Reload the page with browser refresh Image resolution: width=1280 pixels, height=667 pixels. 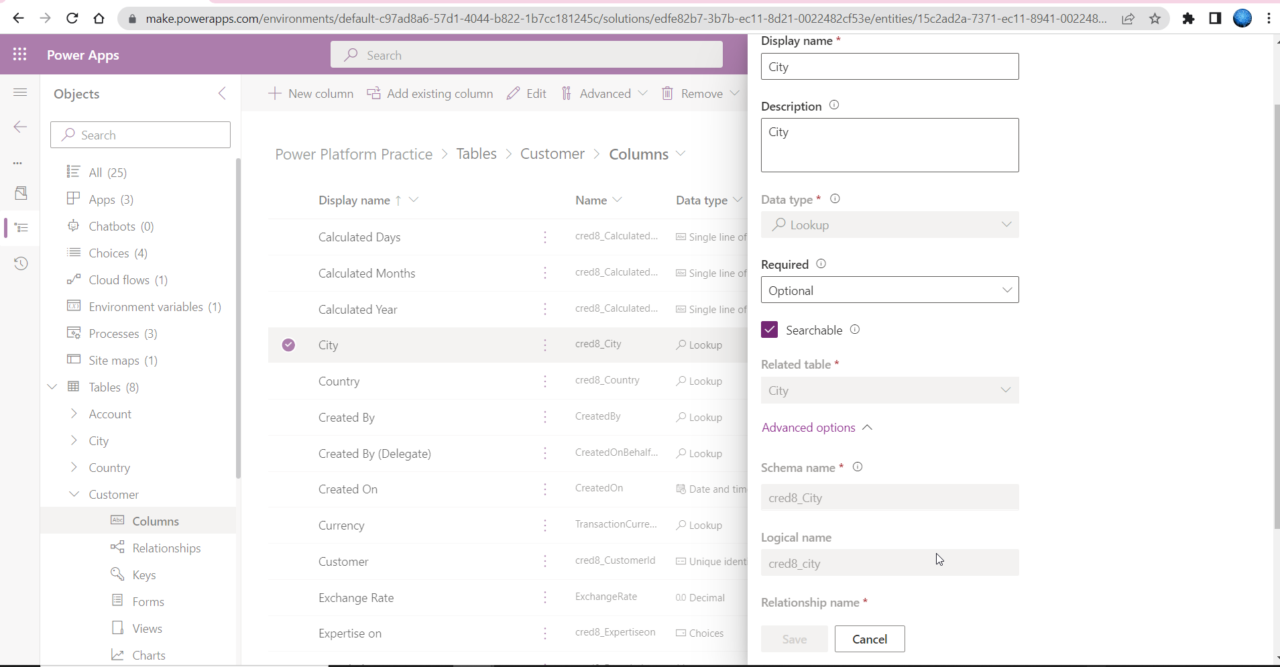click(x=72, y=18)
